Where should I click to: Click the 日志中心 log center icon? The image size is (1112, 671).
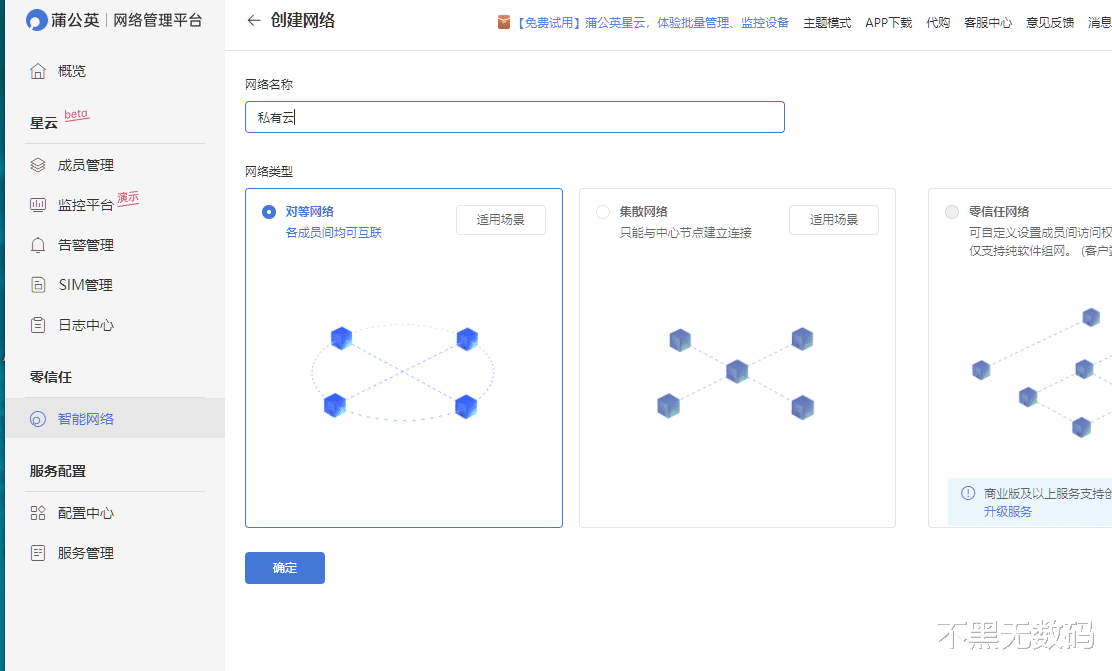pos(38,325)
